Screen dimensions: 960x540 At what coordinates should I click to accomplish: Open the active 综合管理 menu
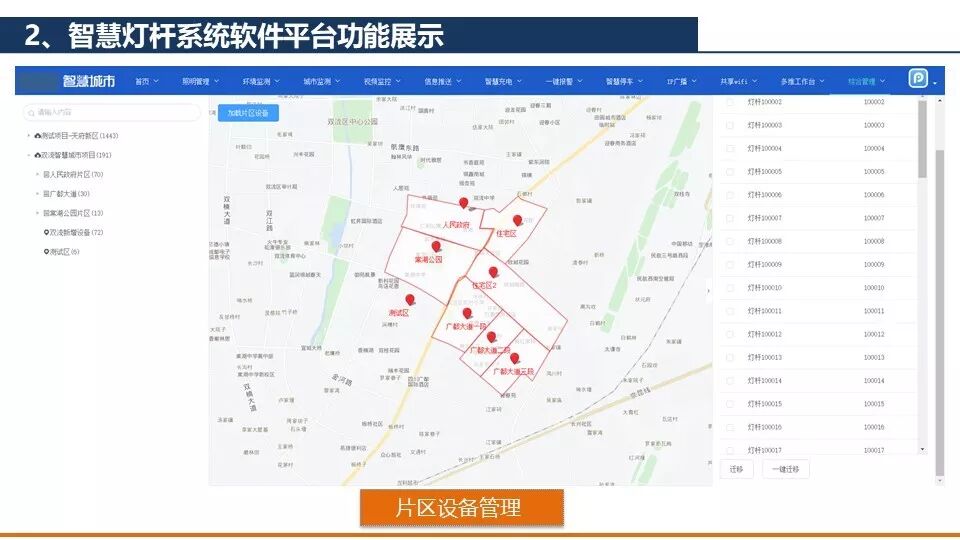866,81
